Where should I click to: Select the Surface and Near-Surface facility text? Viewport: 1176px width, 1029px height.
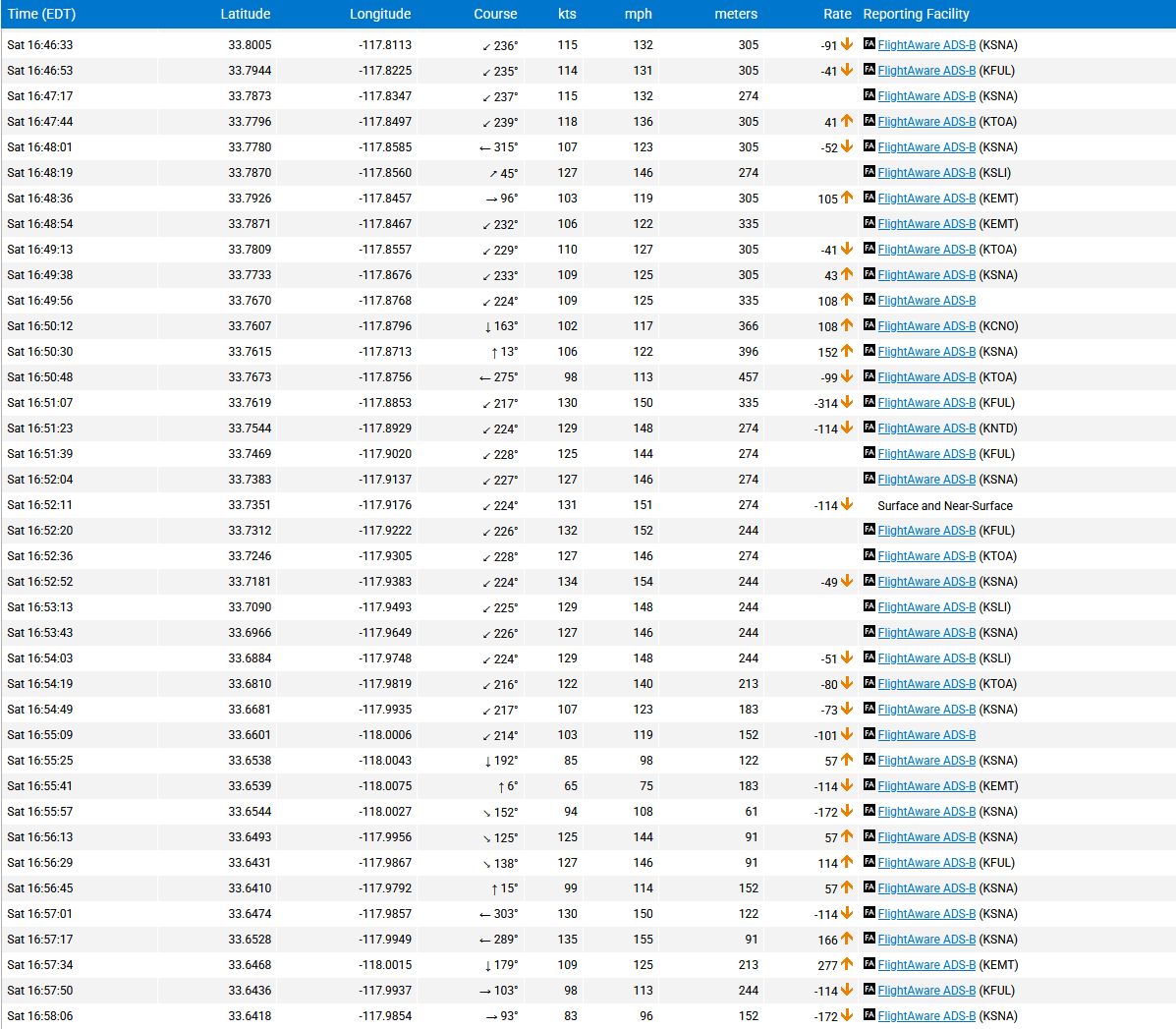(944, 505)
